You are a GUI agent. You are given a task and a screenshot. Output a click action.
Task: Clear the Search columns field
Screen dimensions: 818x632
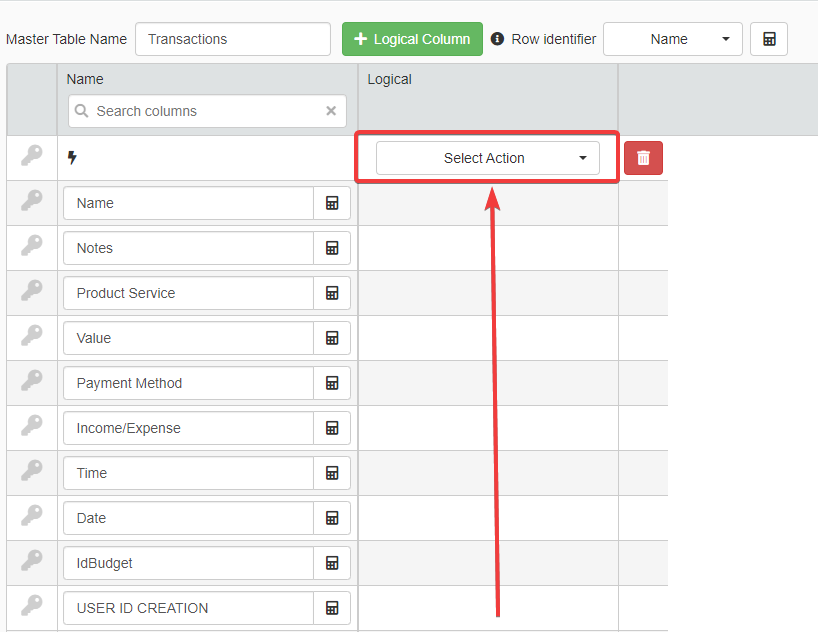click(331, 111)
